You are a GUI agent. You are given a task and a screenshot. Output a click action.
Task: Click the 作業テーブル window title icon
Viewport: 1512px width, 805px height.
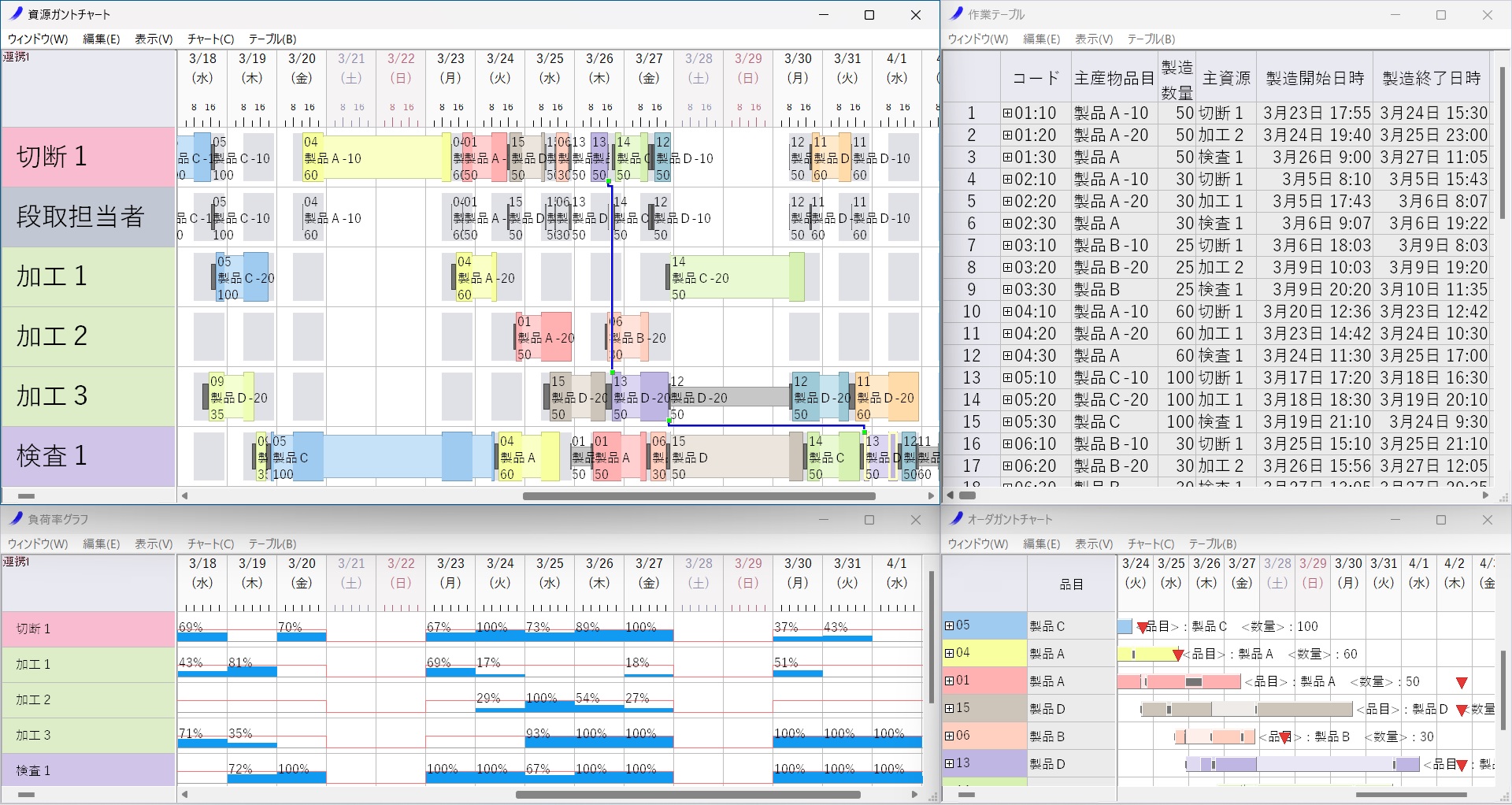point(956,13)
